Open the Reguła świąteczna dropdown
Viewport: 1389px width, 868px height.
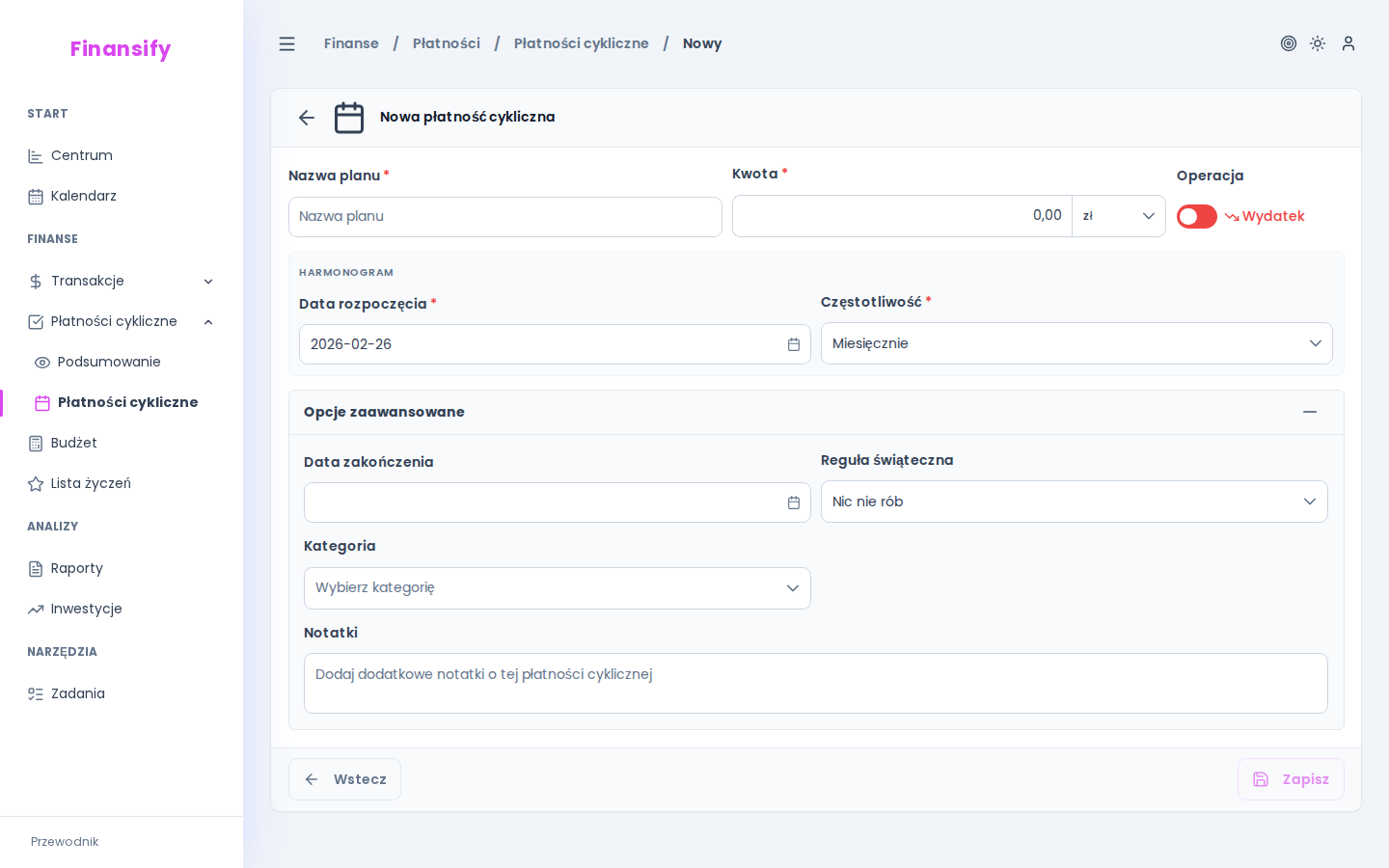tap(1074, 502)
